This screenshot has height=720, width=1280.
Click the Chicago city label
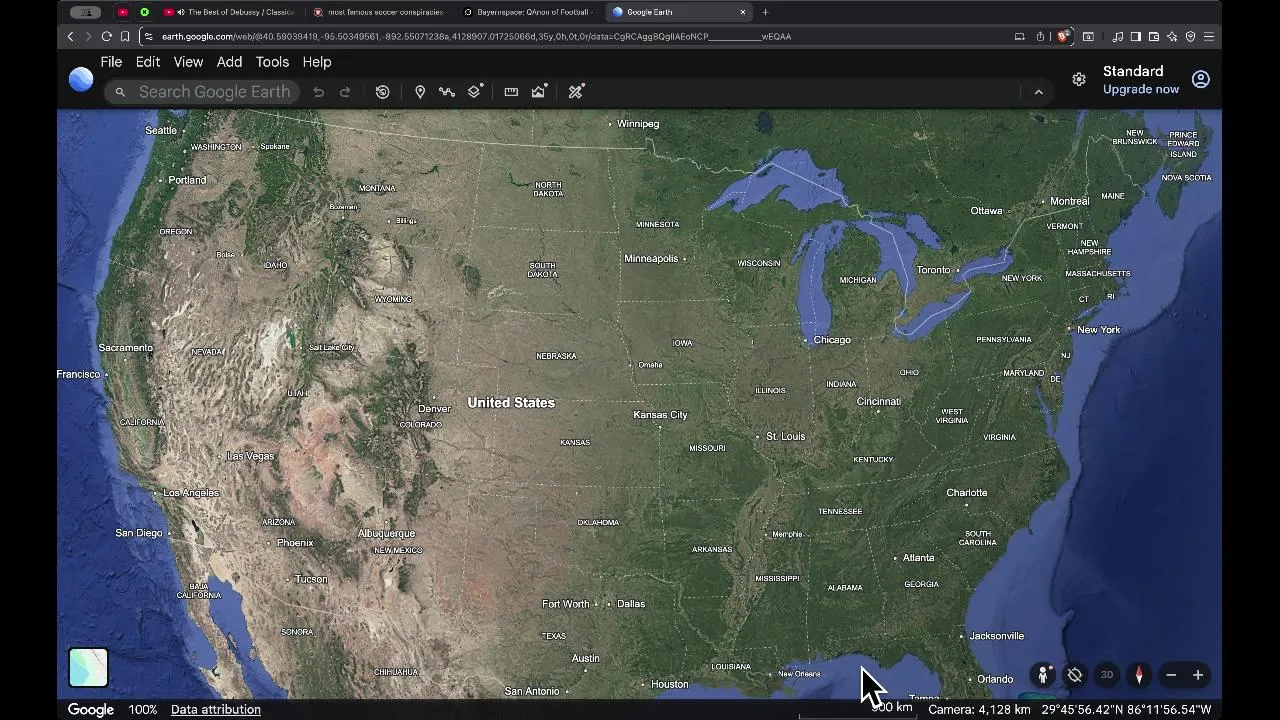(832, 340)
